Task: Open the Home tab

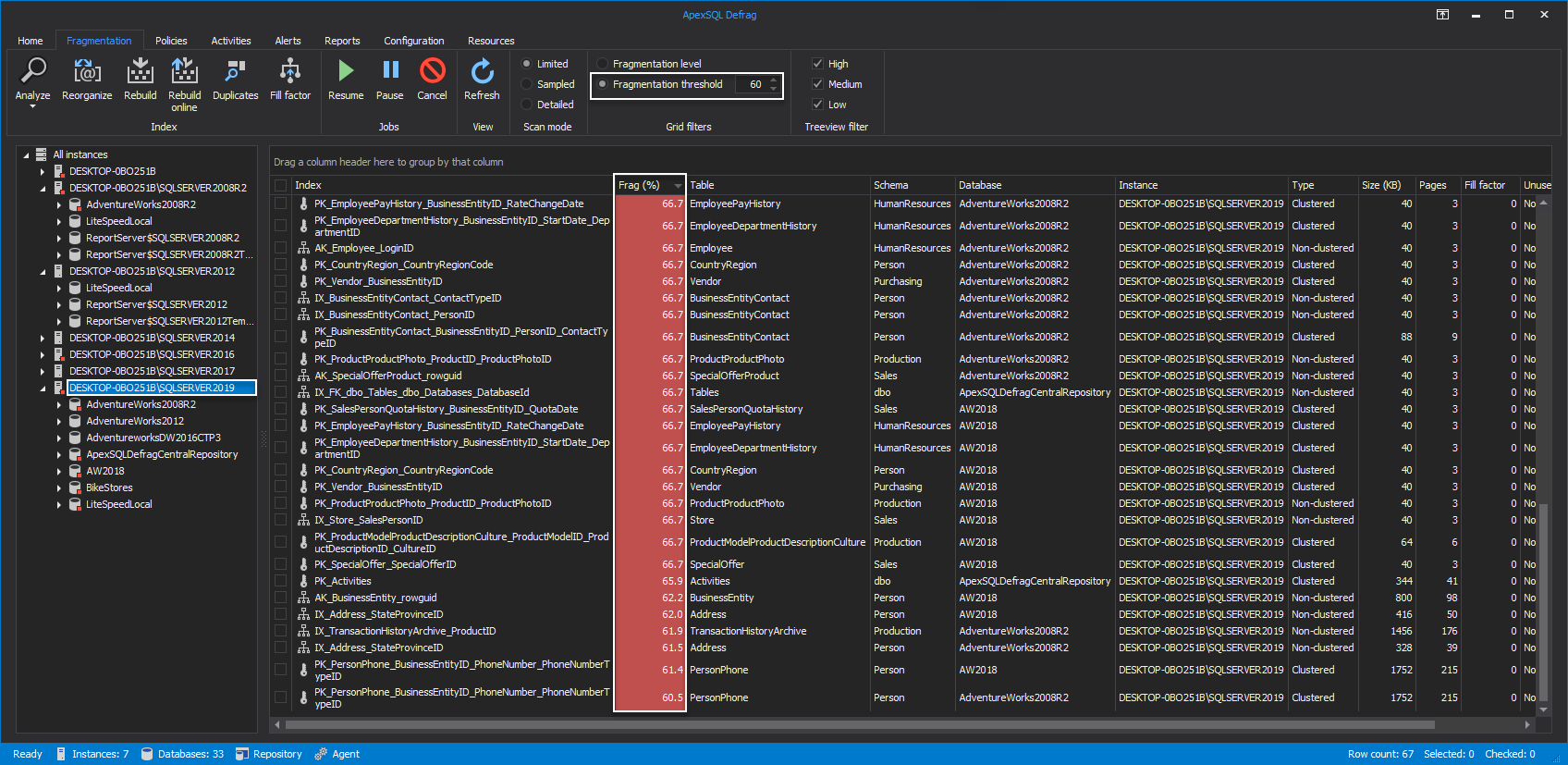Action: pyautogui.click(x=31, y=41)
